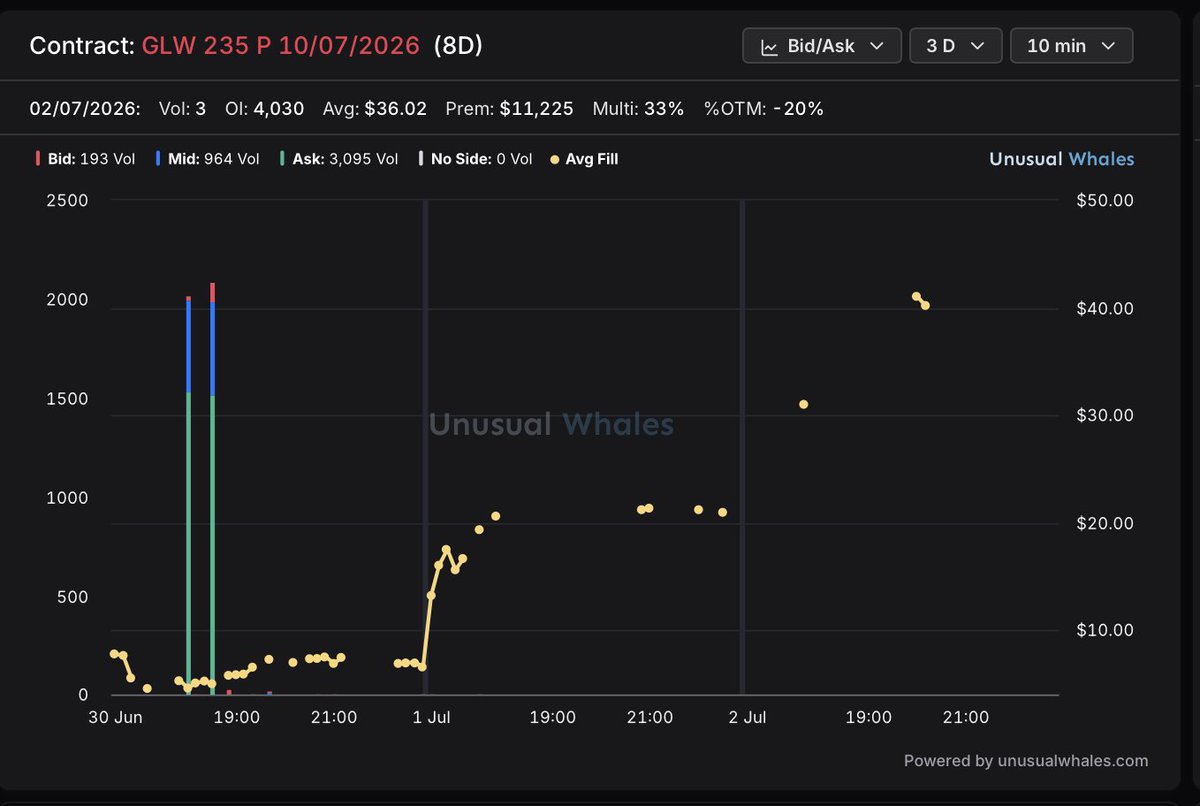Open the 3 D time range dropdown
The height and width of the screenshot is (806, 1200).
pyautogui.click(x=956, y=46)
